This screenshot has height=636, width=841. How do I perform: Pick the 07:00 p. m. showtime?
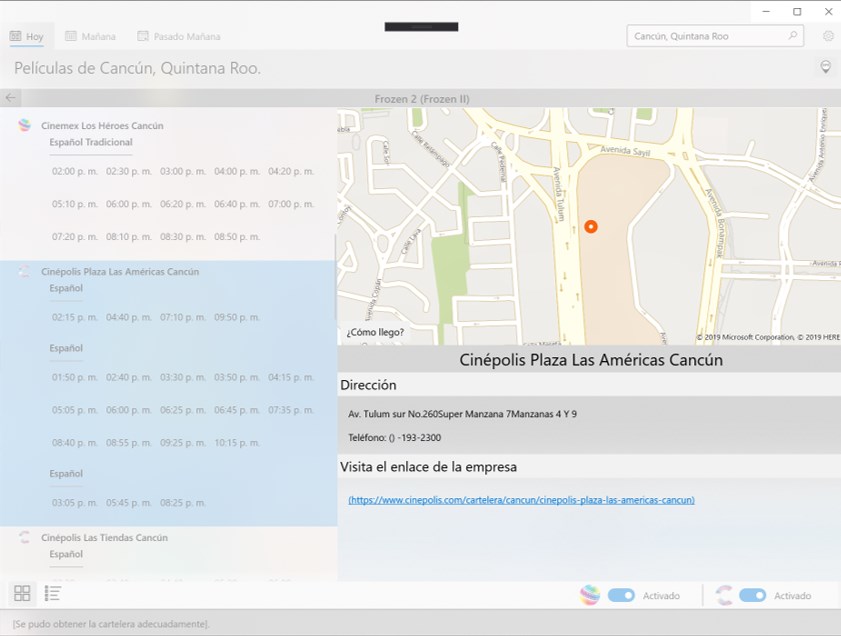point(291,204)
